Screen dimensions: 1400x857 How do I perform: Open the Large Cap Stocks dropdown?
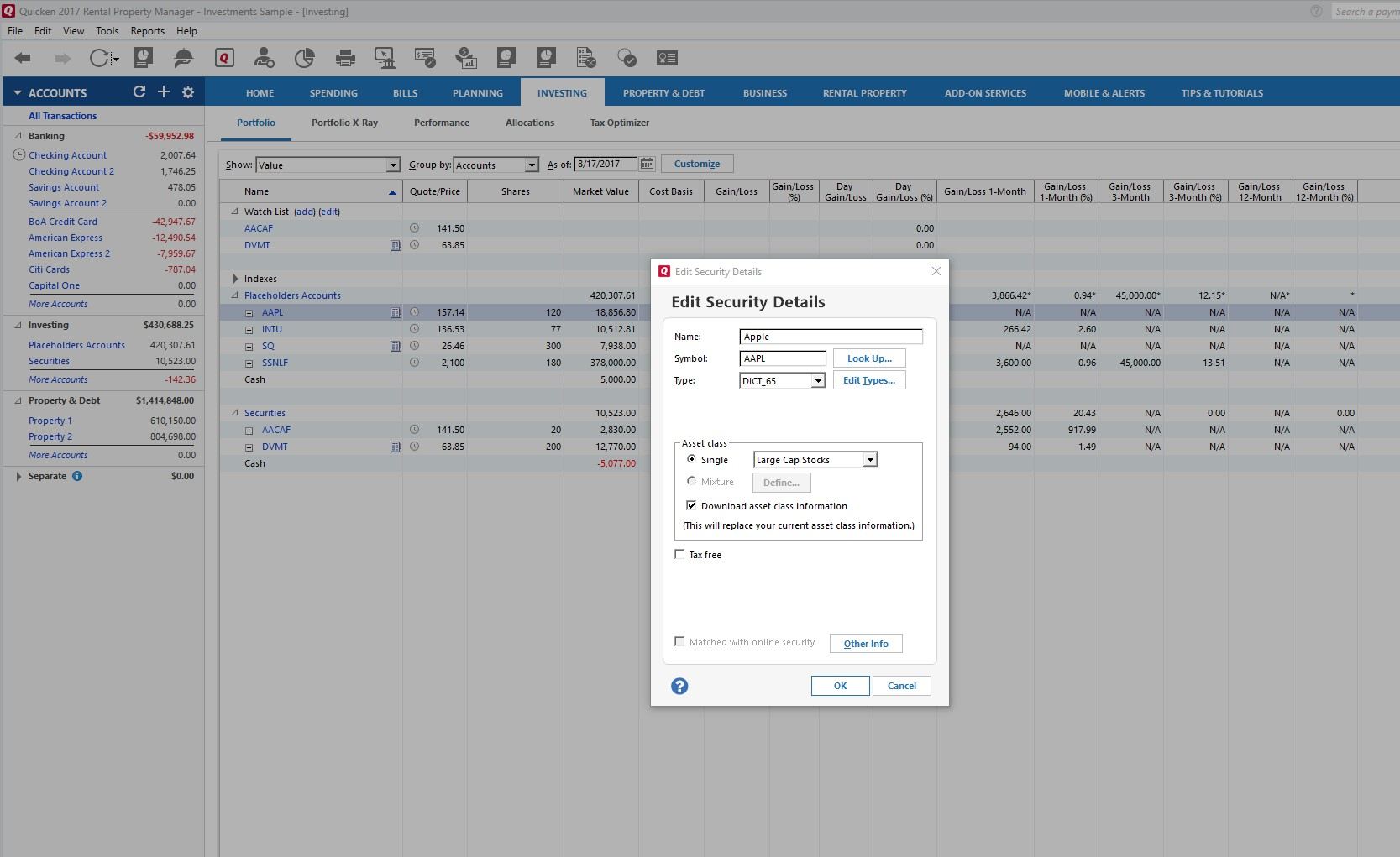(870, 460)
